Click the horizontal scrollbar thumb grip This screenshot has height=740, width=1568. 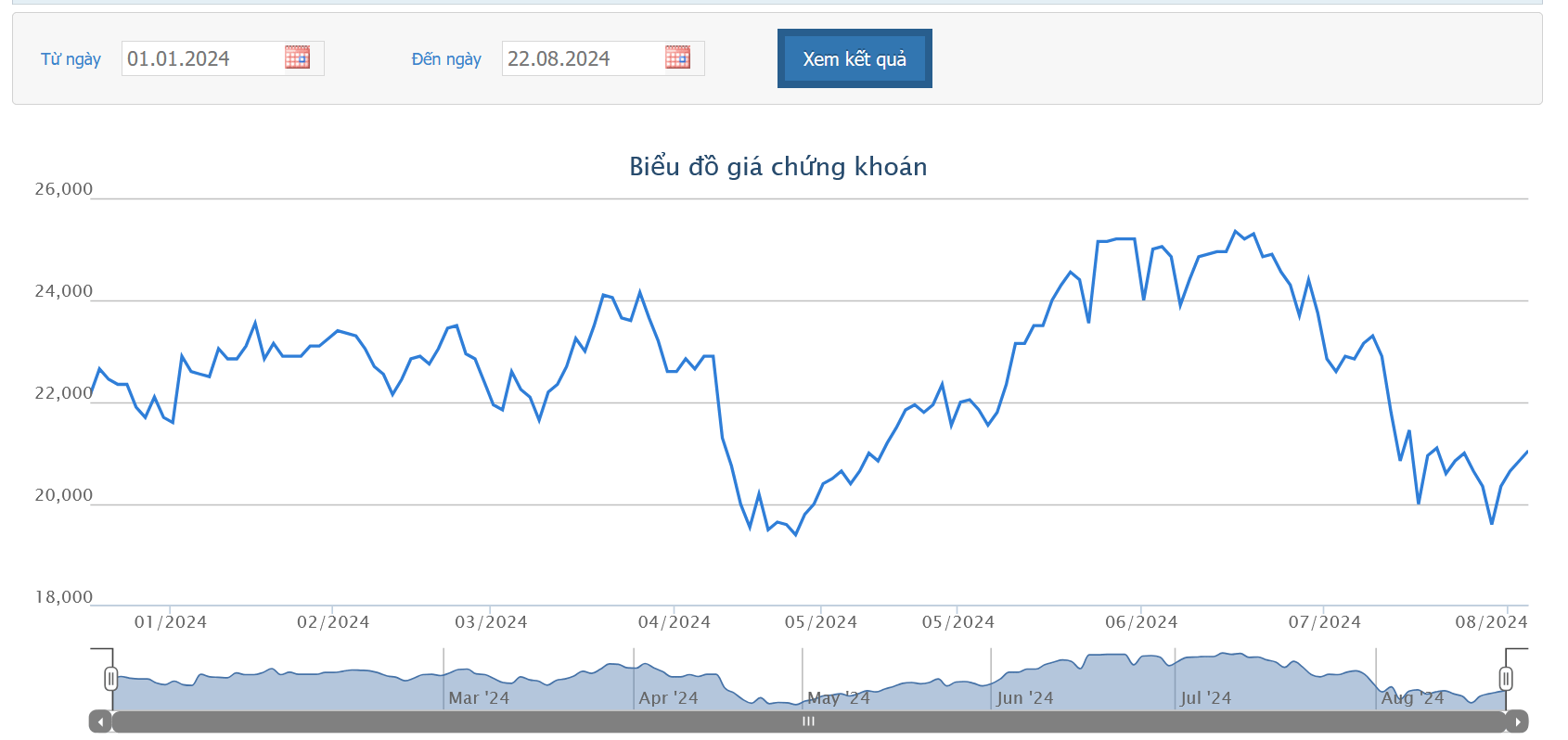[x=809, y=721]
